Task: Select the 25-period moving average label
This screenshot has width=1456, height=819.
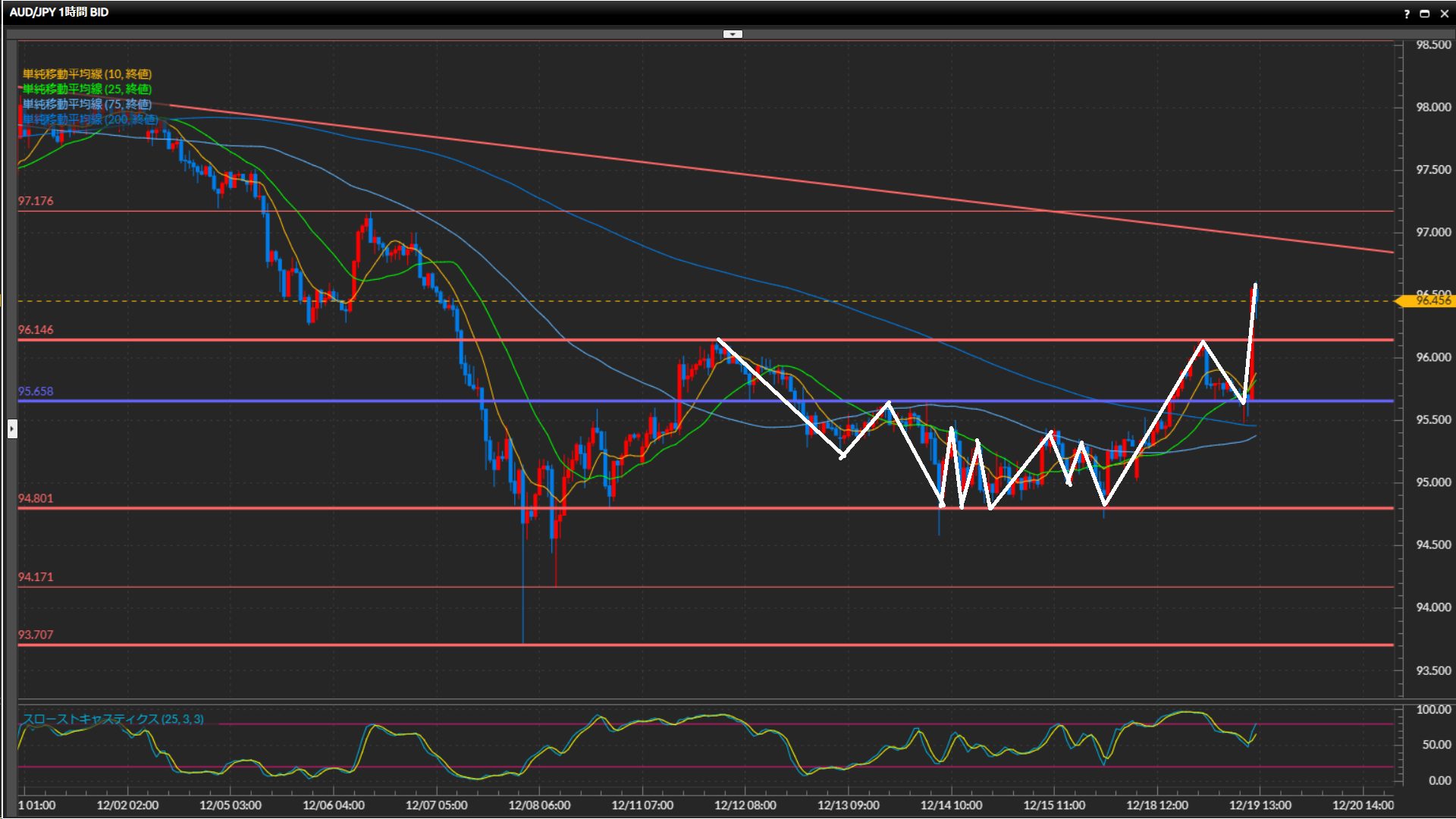Action: (87, 89)
